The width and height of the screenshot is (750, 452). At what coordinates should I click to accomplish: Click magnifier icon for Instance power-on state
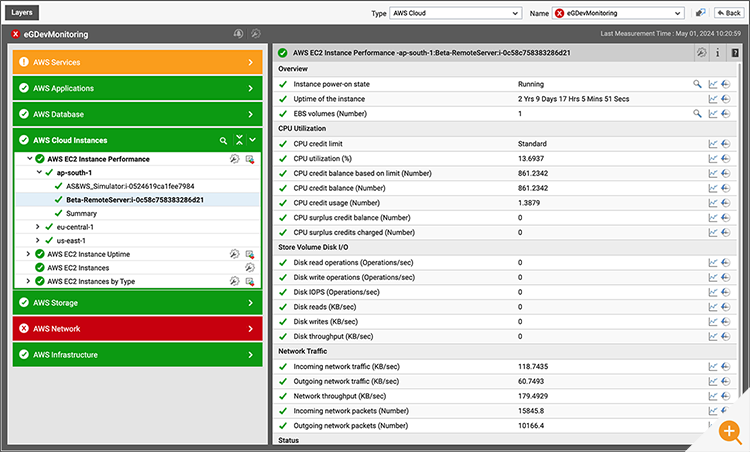(697, 84)
